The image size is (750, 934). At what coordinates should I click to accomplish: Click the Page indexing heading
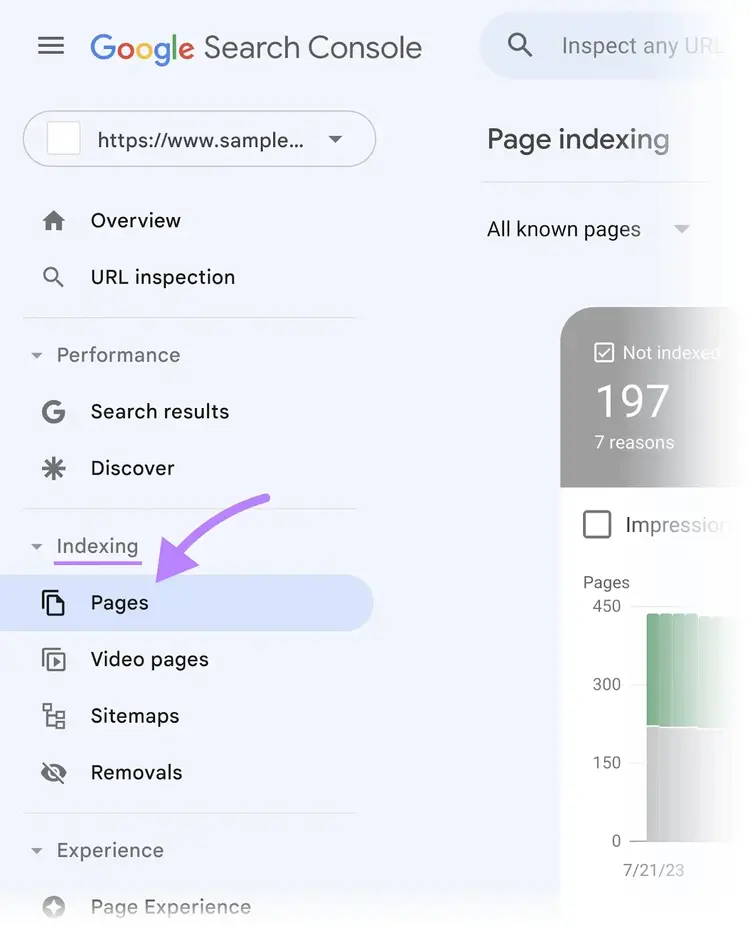[578, 140]
